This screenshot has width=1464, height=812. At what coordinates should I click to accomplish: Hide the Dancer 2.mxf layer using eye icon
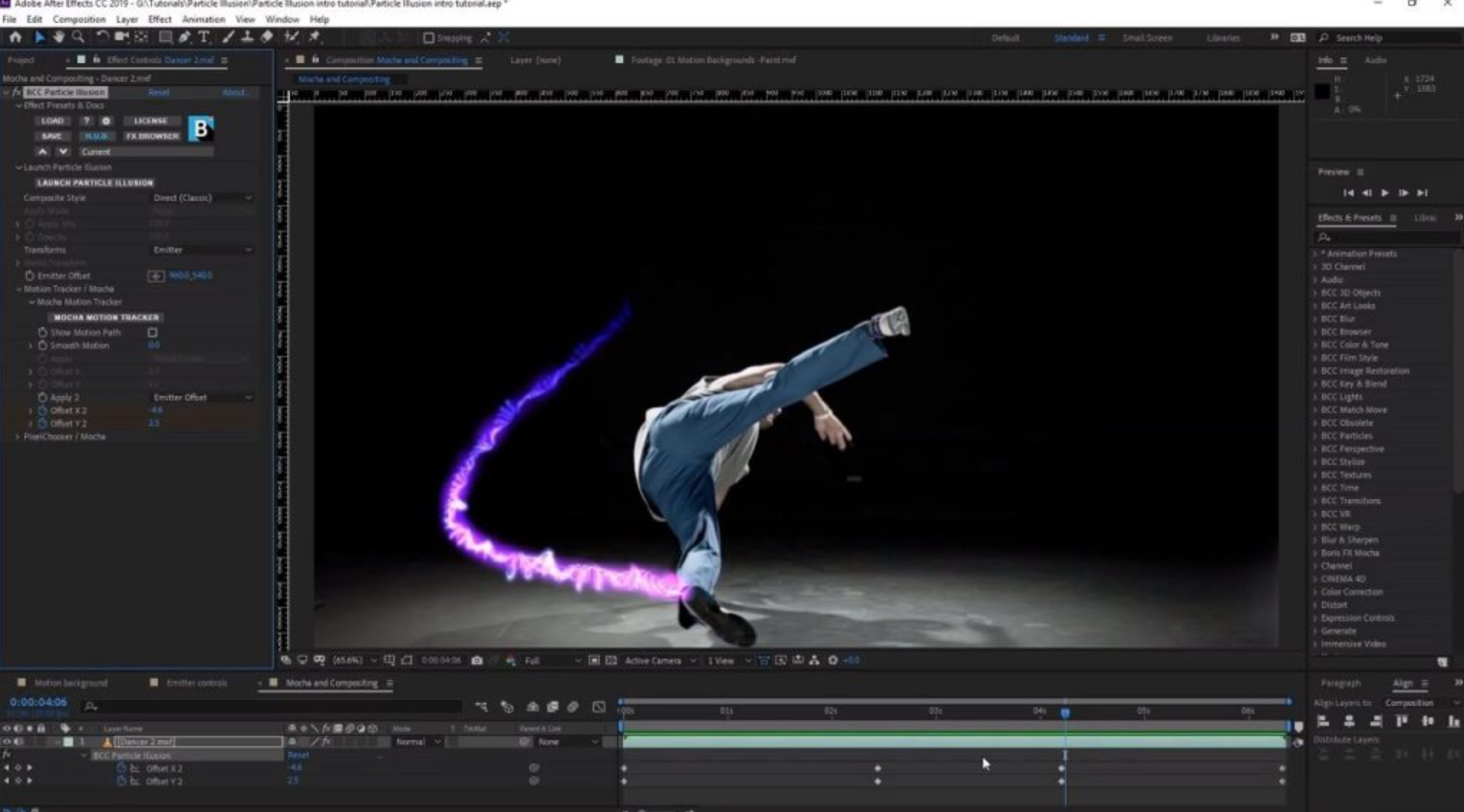7,741
